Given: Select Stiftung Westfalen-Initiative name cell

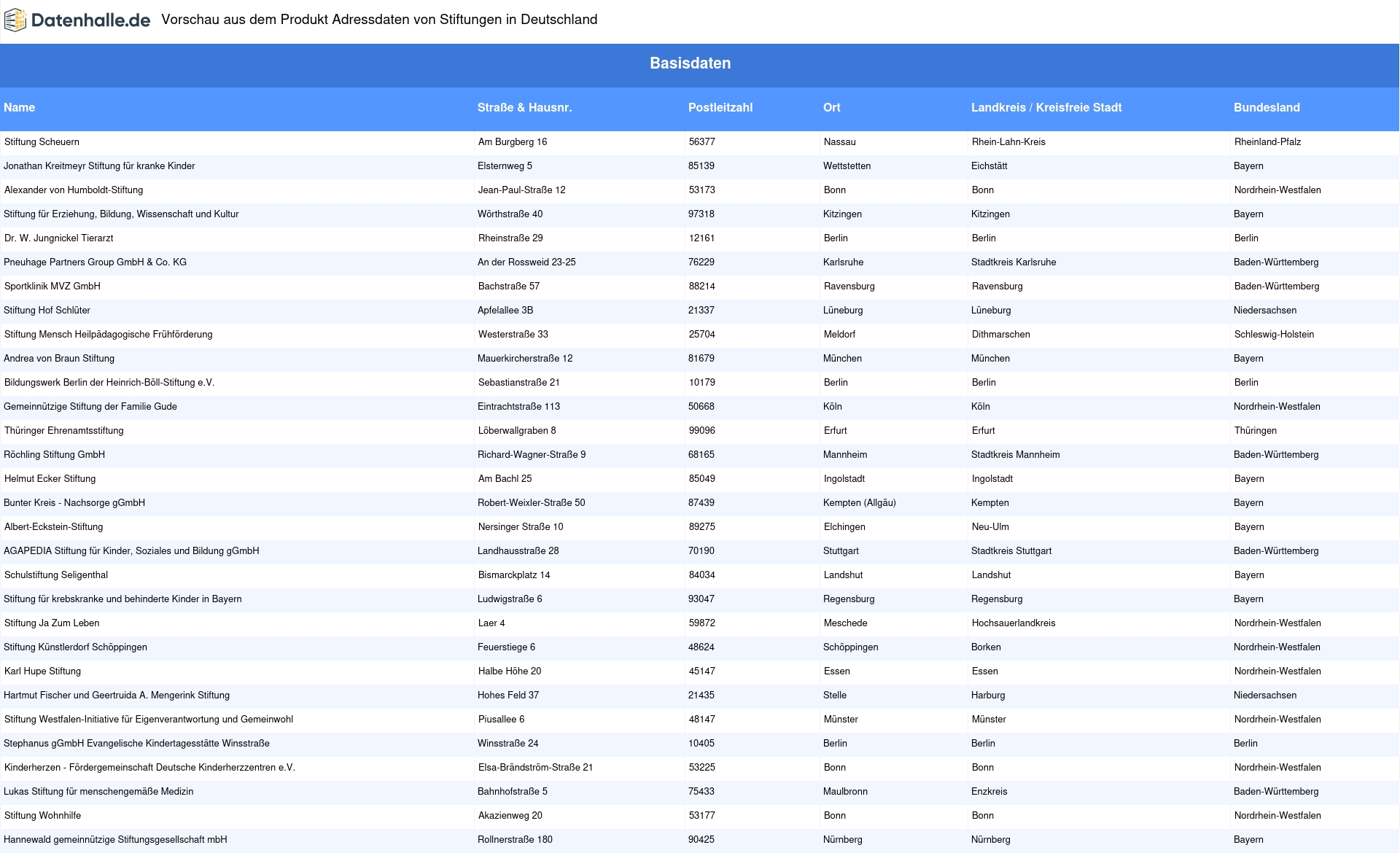Looking at the screenshot, I should [149, 720].
